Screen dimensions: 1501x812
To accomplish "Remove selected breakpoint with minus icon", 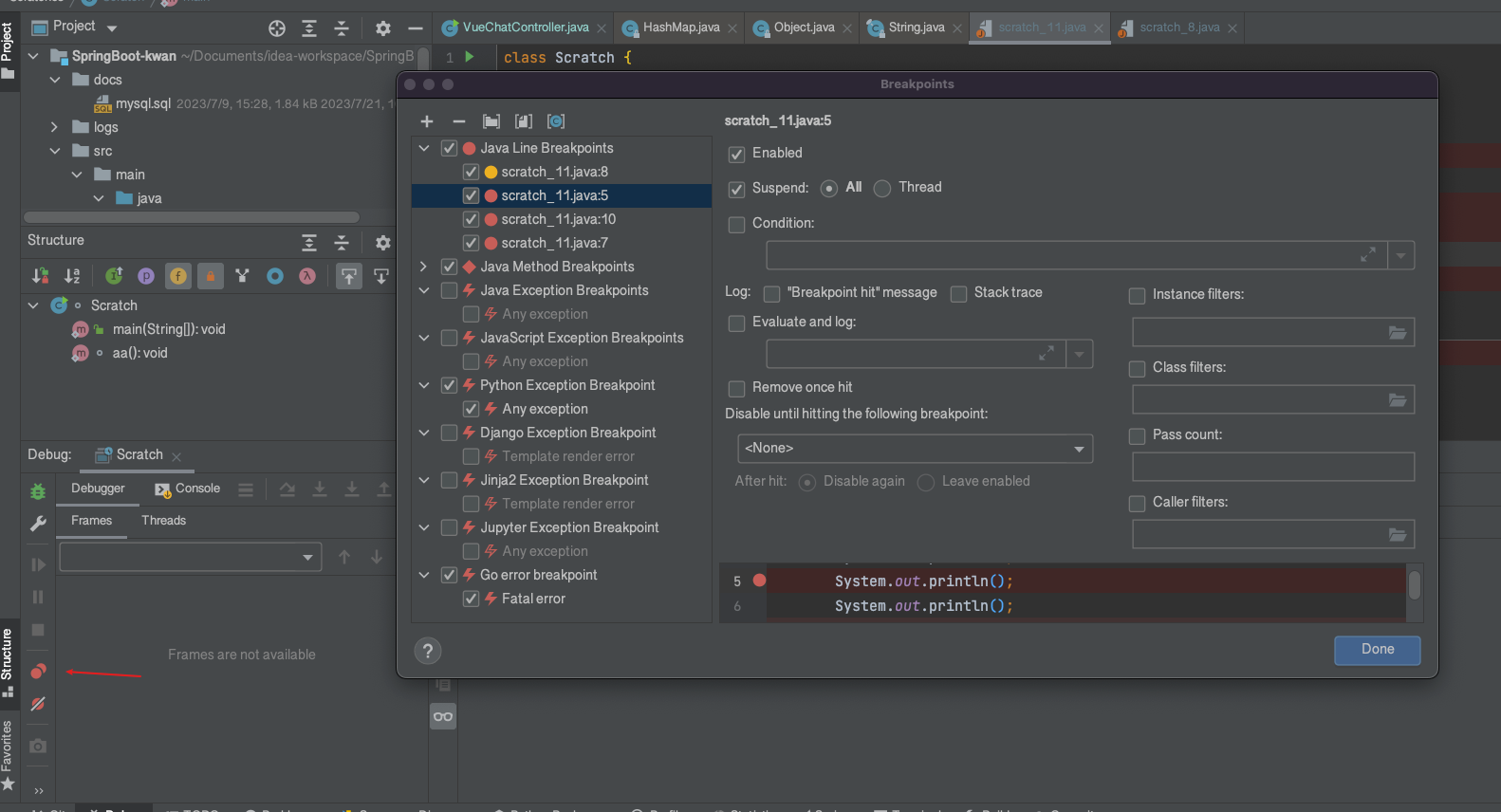I will tap(459, 121).
